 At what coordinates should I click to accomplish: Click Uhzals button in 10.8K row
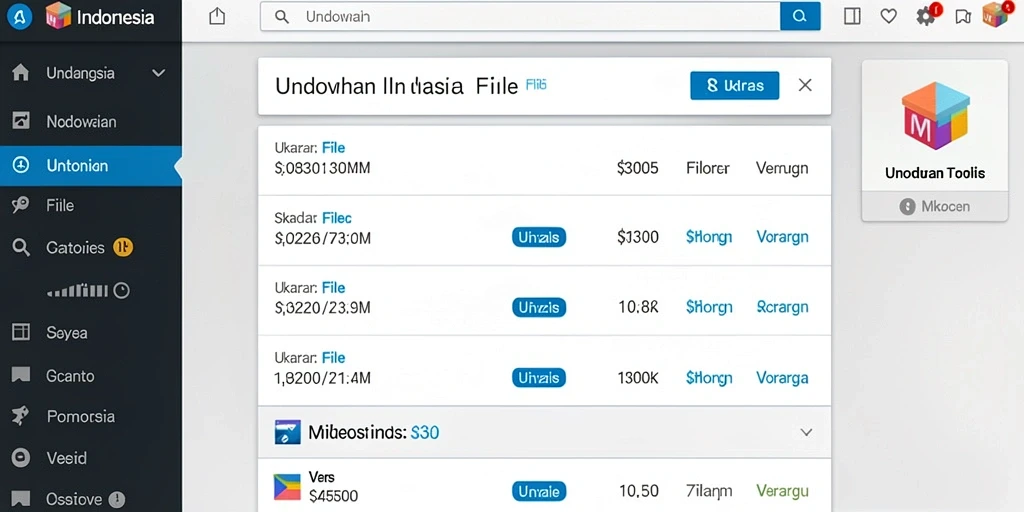point(539,307)
